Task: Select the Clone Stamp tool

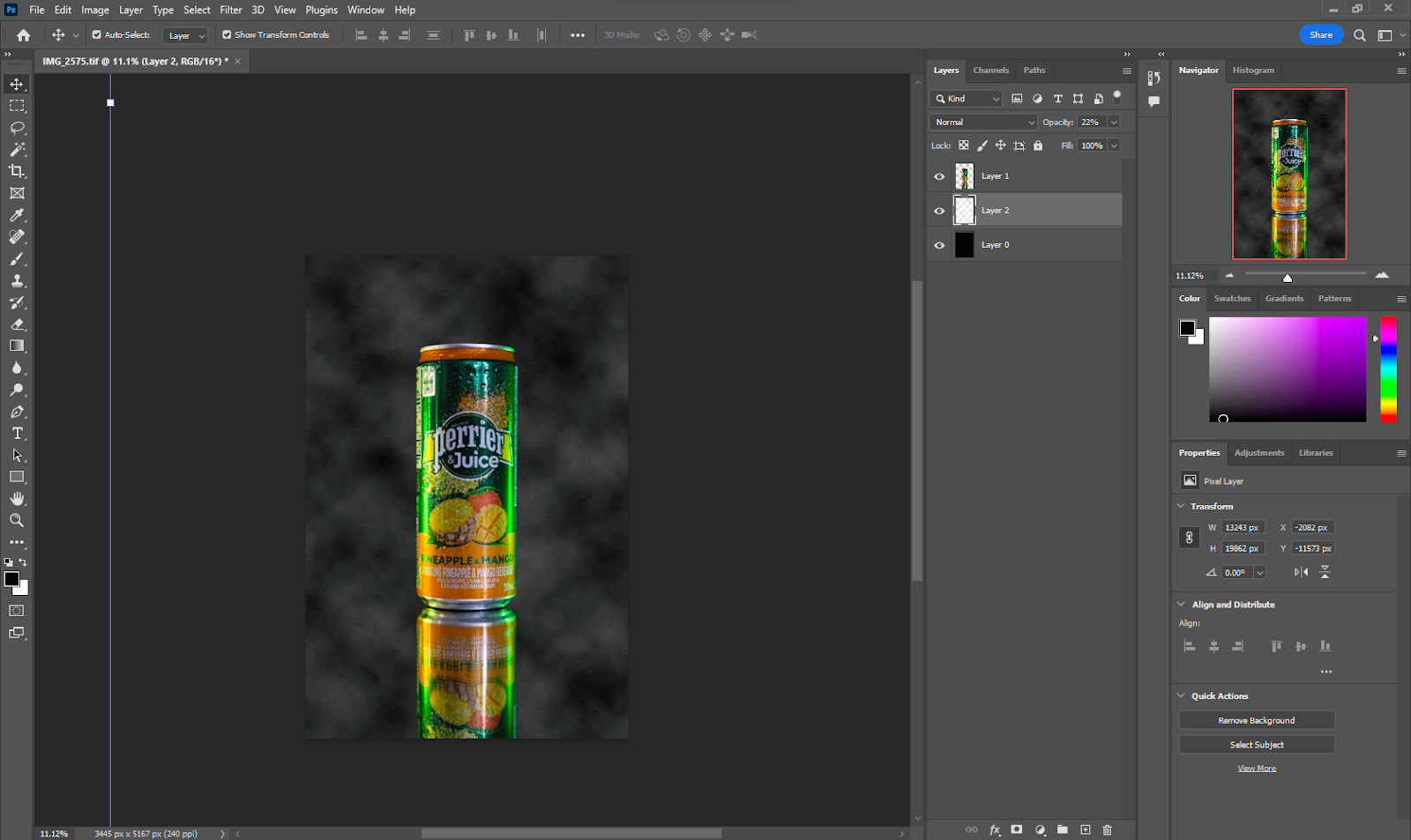Action: tap(17, 280)
